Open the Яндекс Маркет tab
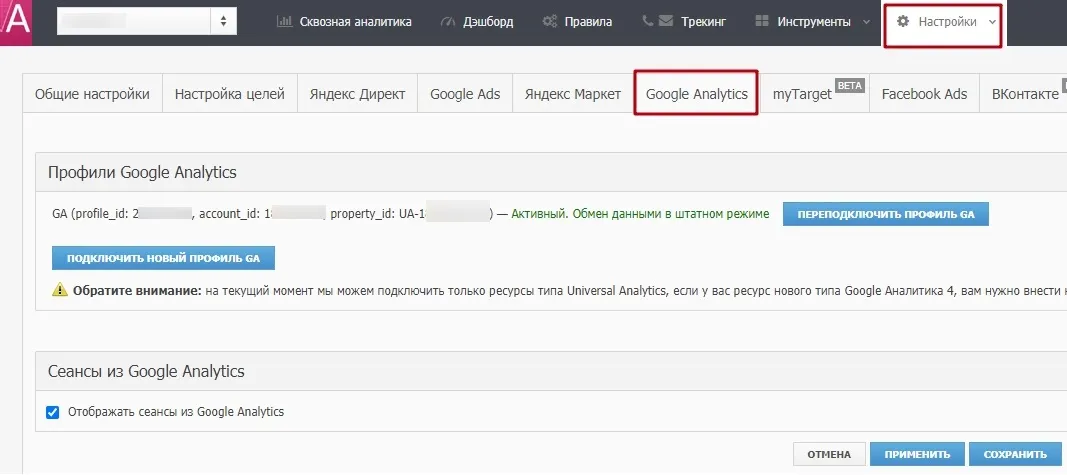This screenshot has width=1067, height=475. click(x=573, y=94)
